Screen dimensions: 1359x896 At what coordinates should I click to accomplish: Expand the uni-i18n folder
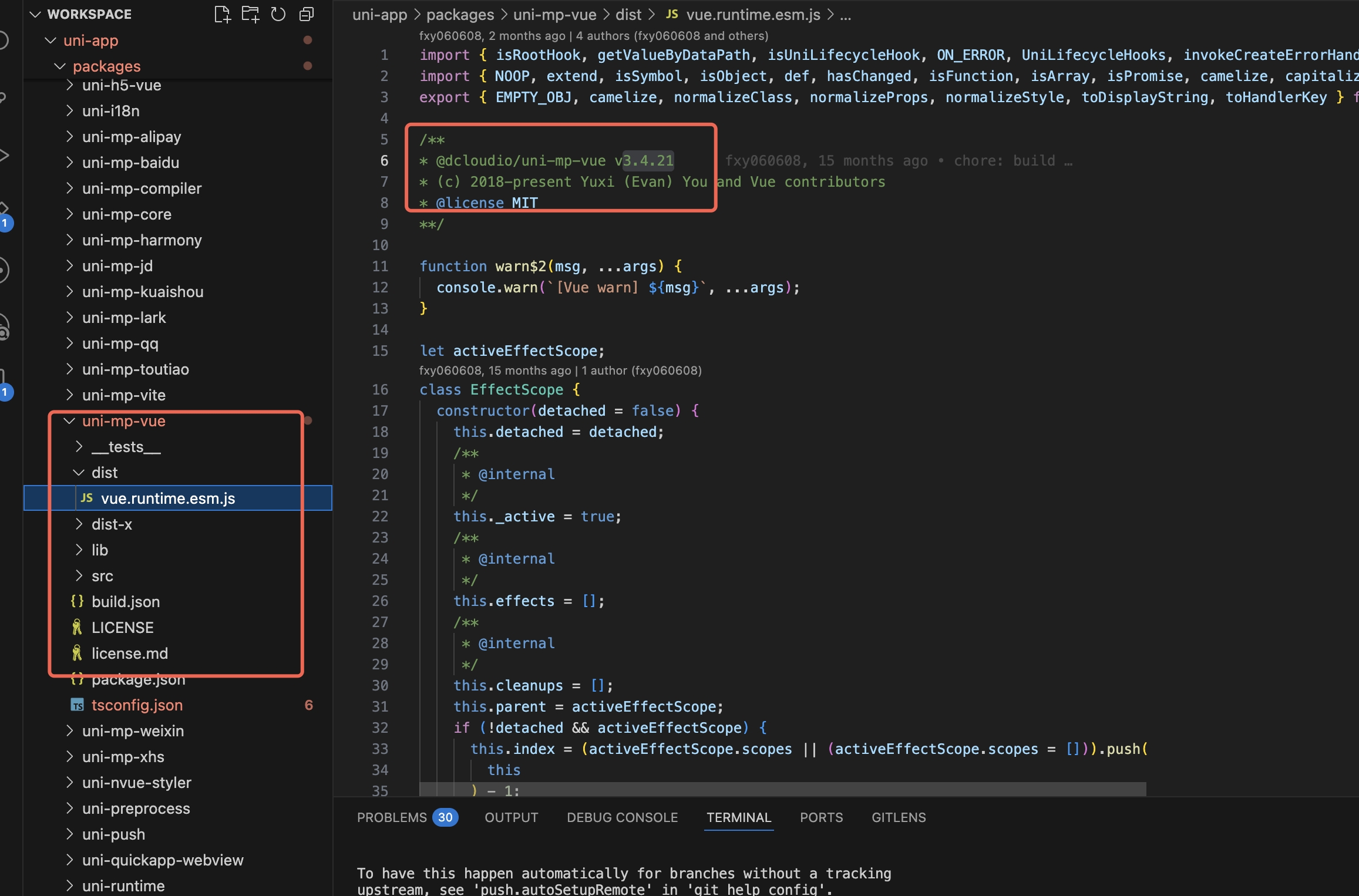(x=69, y=110)
